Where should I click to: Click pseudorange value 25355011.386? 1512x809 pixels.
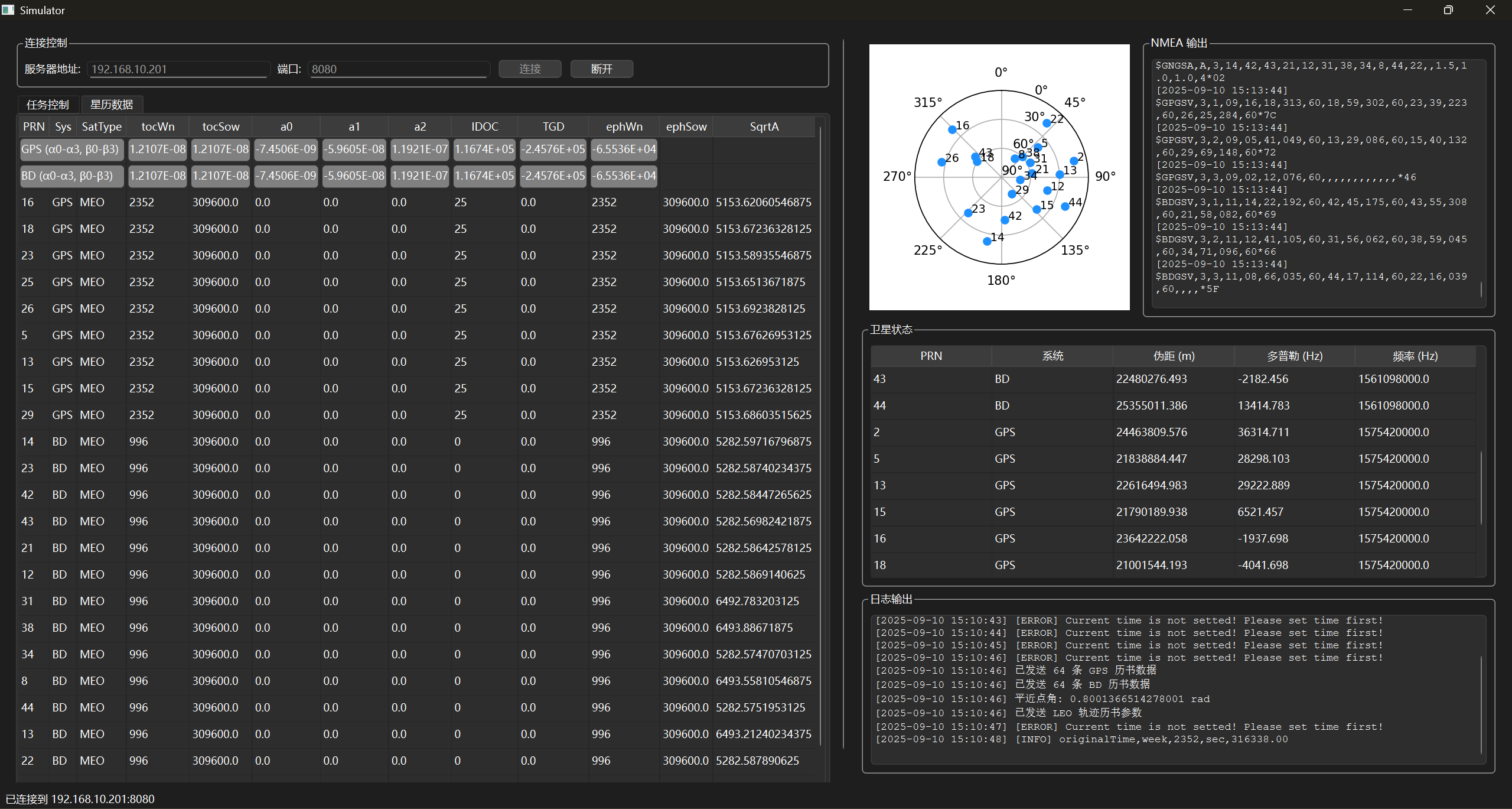[x=1151, y=406]
